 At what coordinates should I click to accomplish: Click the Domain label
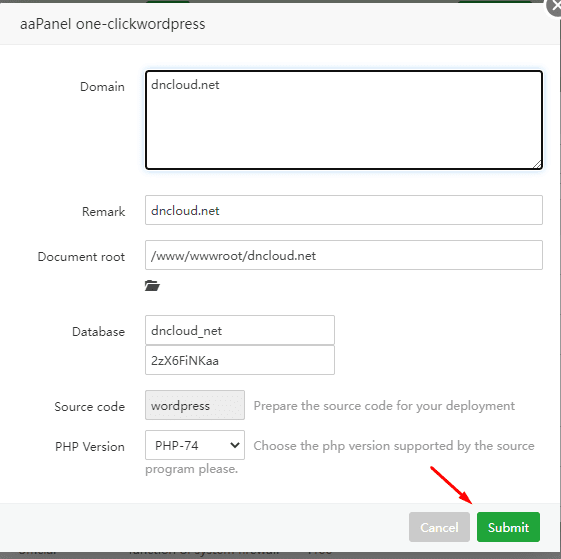coord(102,87)
